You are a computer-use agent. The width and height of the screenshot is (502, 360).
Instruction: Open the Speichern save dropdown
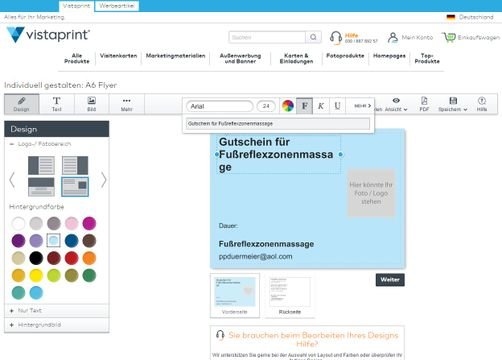pos(453,104)
